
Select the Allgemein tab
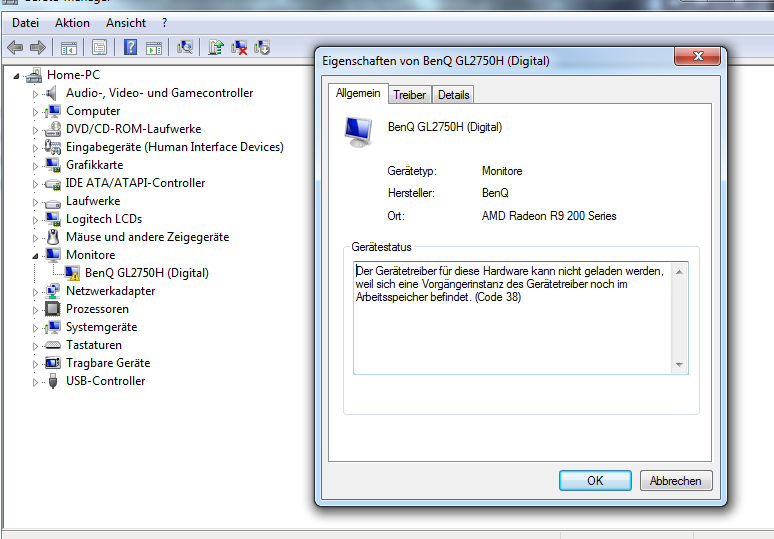pos(358,93)
